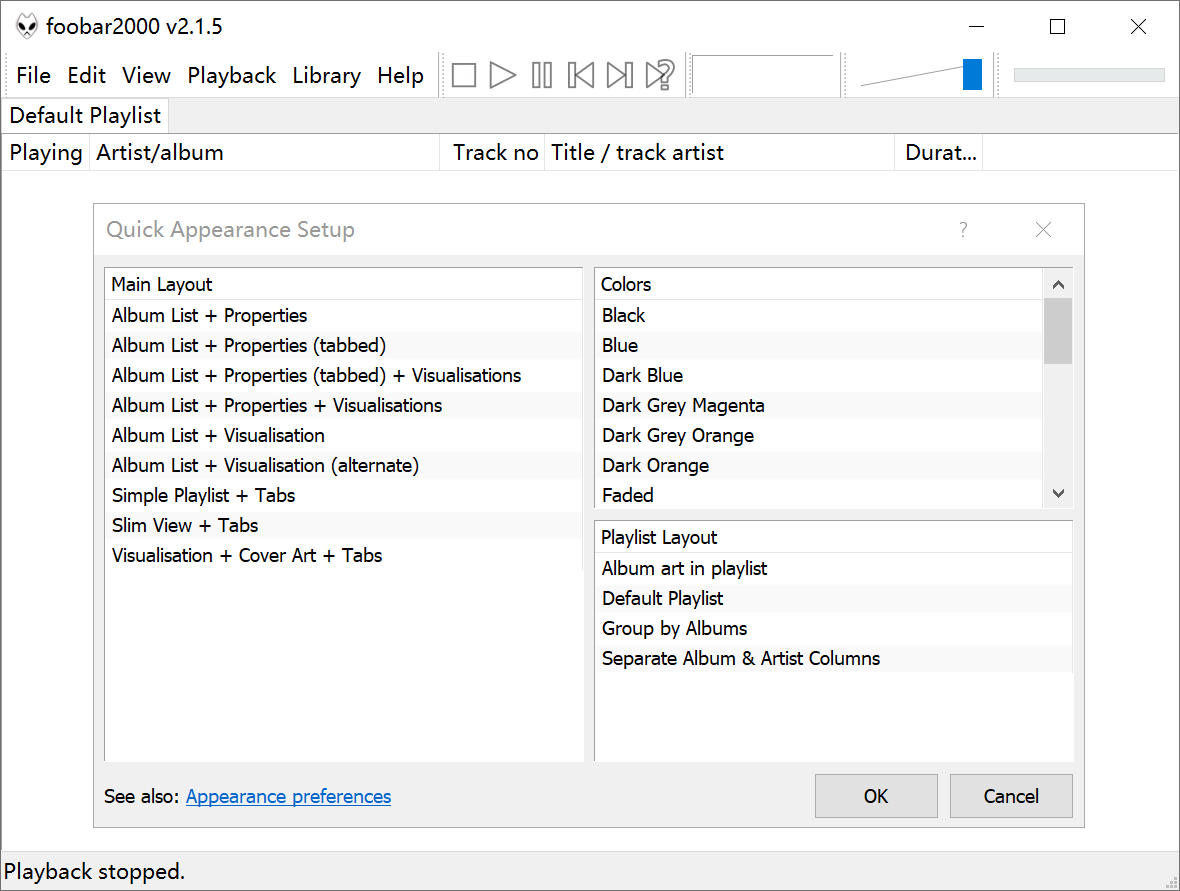Open the Playback menu
Screen dimensions: 1180x891
(x=232, y=76)
